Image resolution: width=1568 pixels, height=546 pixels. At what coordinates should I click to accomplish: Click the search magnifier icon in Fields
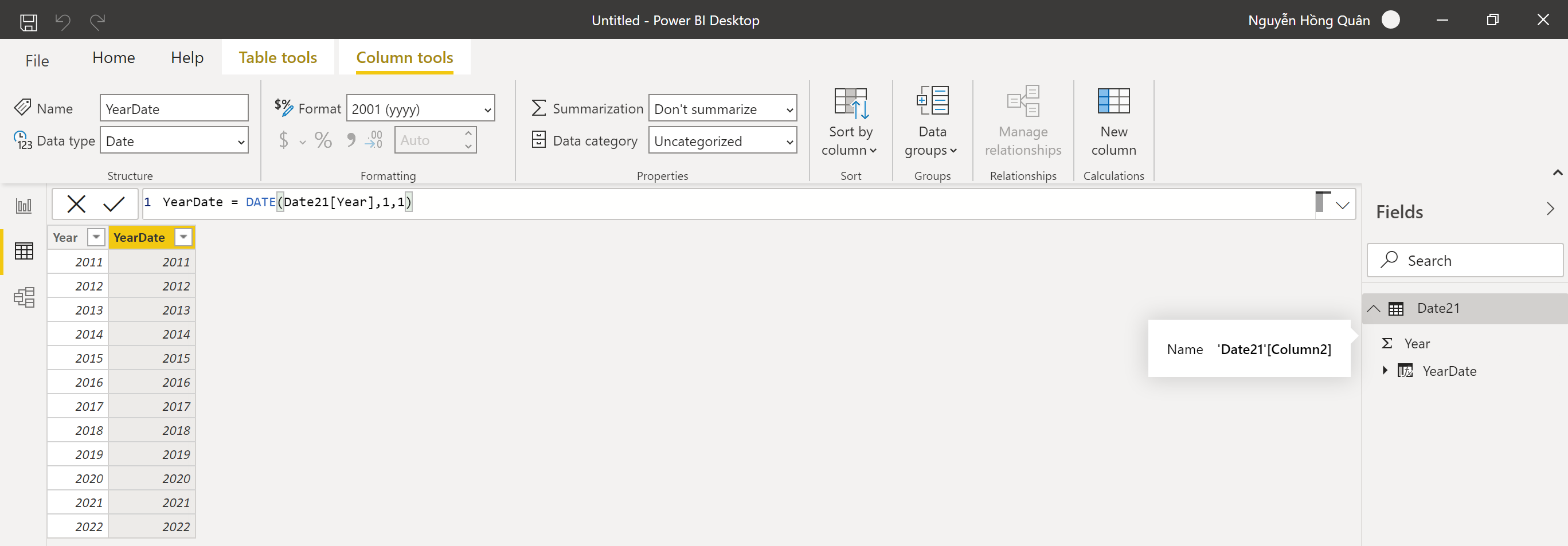pos(1389,260)
